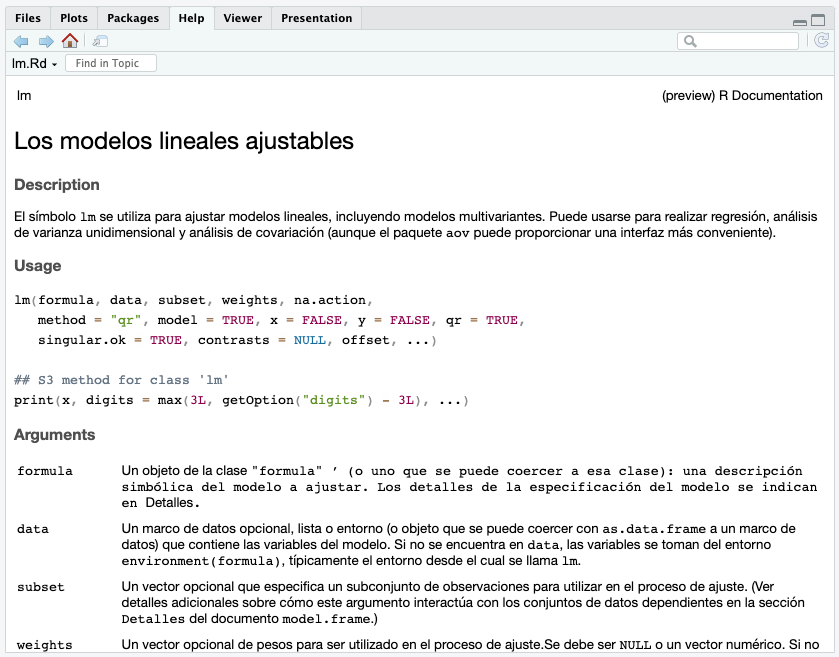Click the Find in Topic field

(111, 62)
